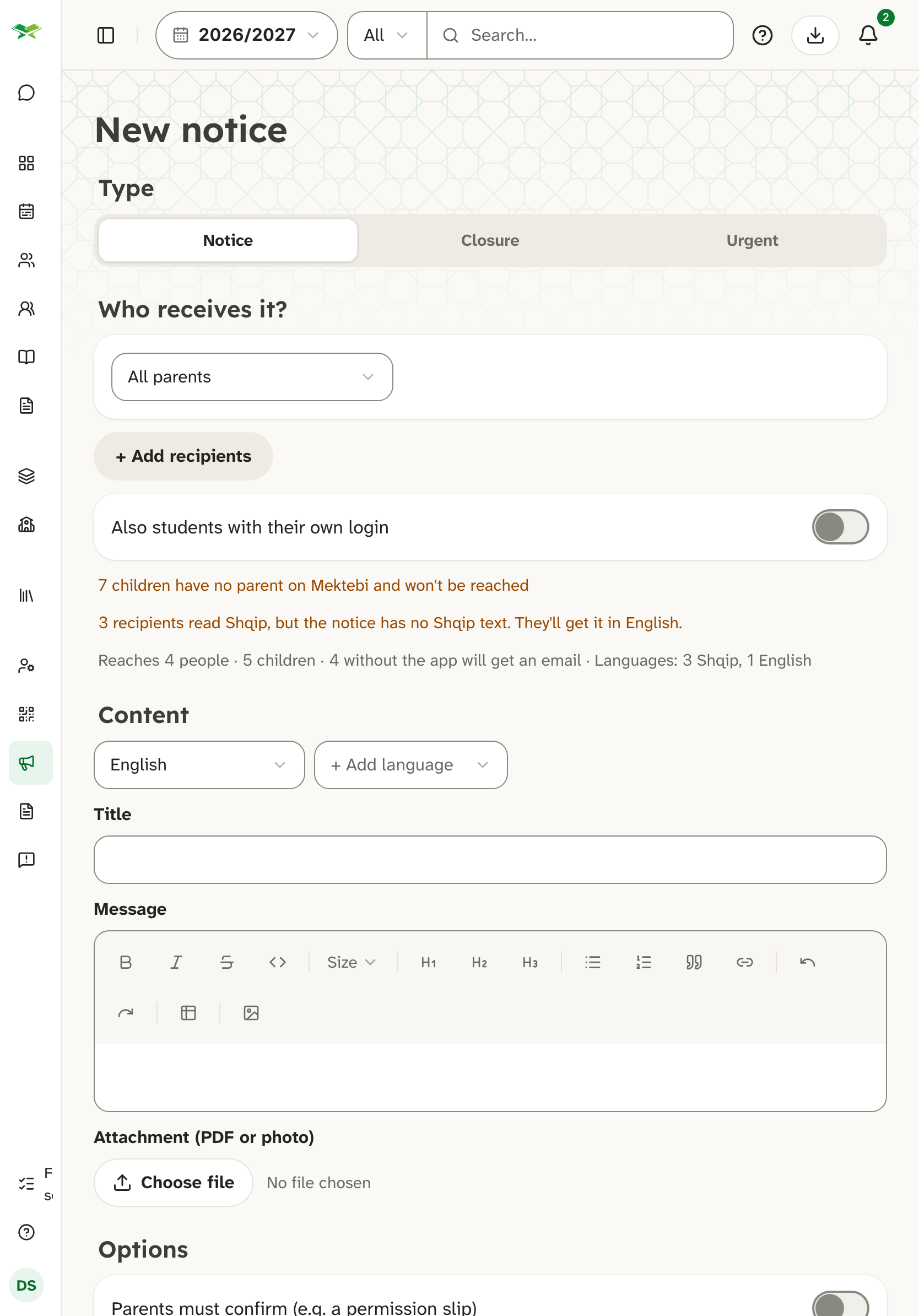Open the dashboard grid sidebar icon
The width and height of the screenshot is (919, 1316).
coord(26,163)
